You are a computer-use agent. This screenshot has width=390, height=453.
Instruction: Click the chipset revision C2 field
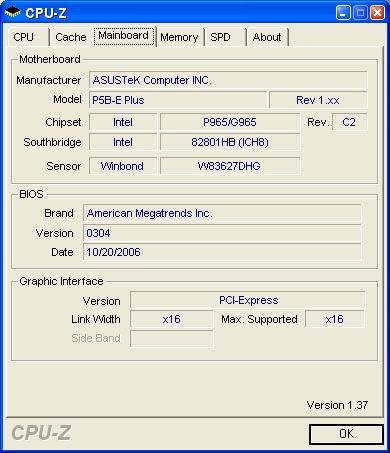point(349,122)
